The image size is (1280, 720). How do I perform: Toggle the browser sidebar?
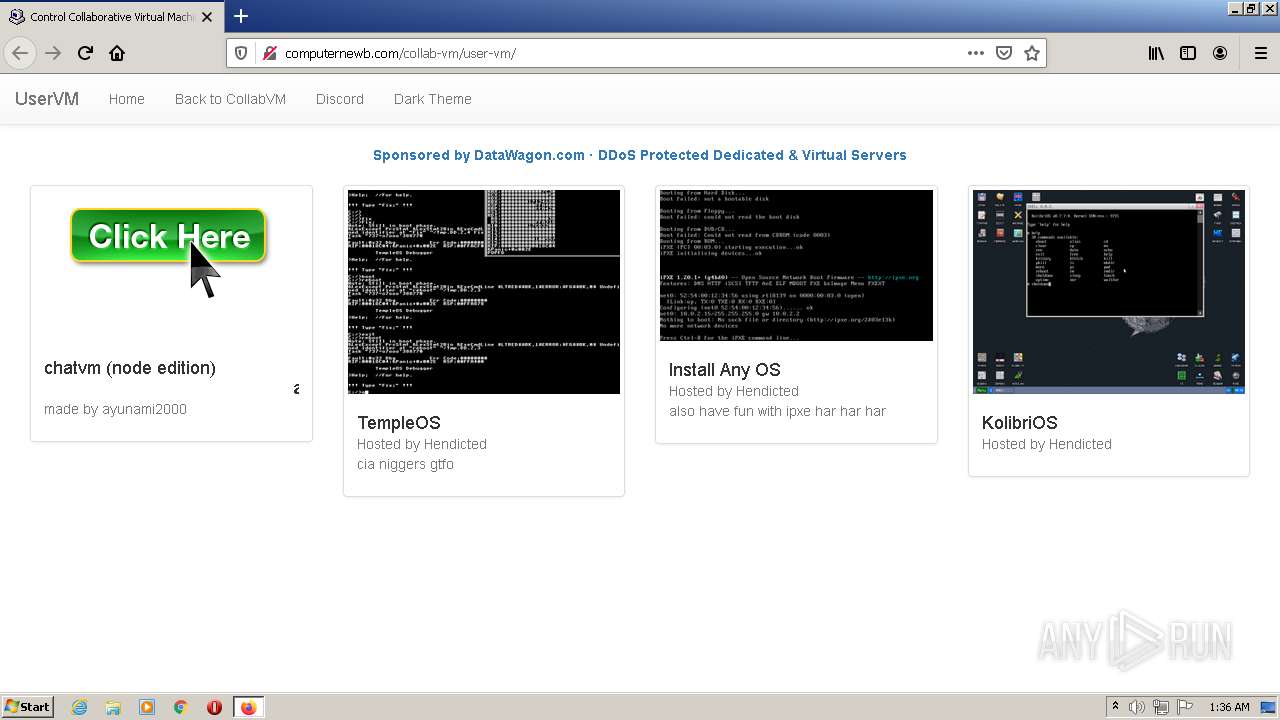pyautogui.click(x=1188, y=53)
